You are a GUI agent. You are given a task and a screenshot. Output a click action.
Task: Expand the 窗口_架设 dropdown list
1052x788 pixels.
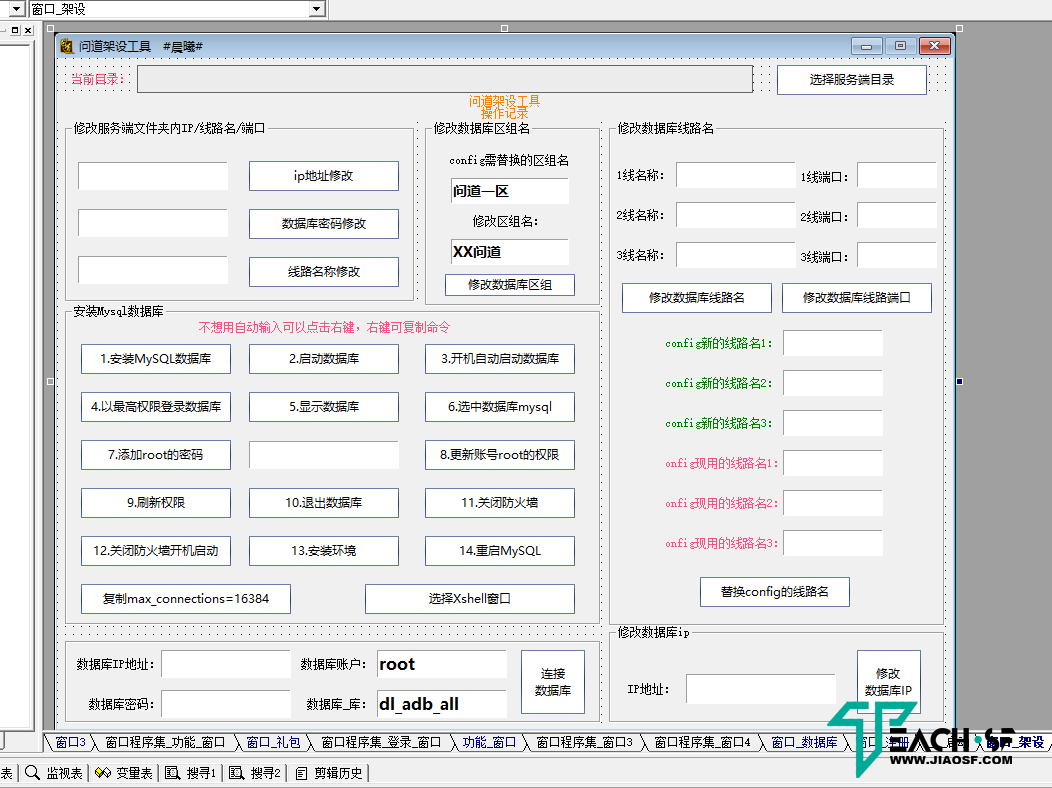(317, 9)
